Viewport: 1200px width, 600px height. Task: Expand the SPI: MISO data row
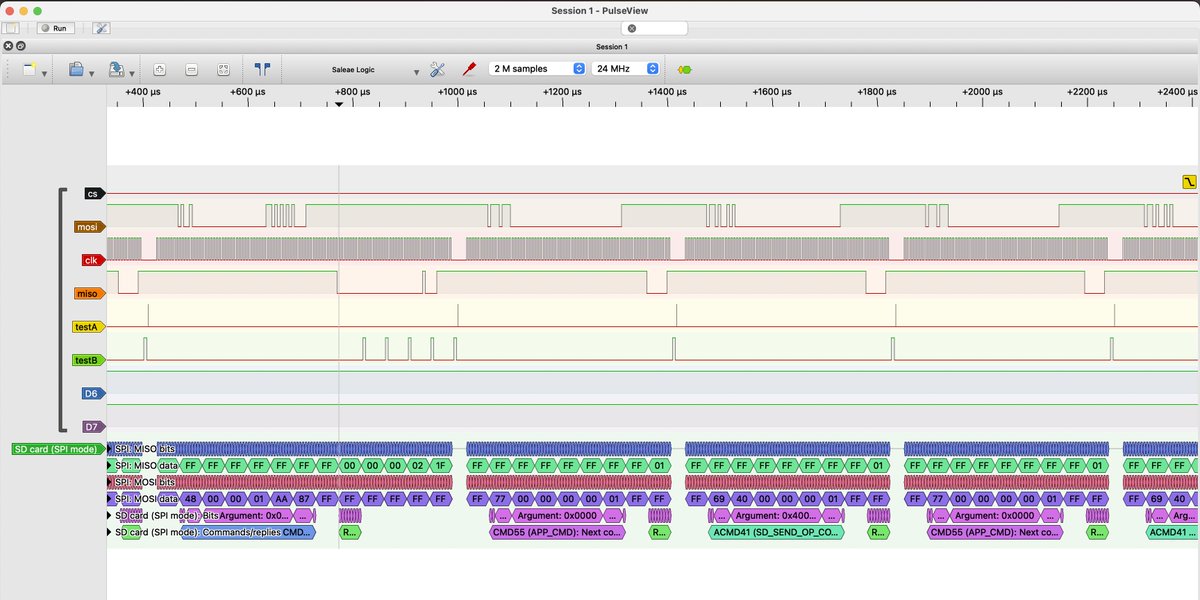pos(110,466)
